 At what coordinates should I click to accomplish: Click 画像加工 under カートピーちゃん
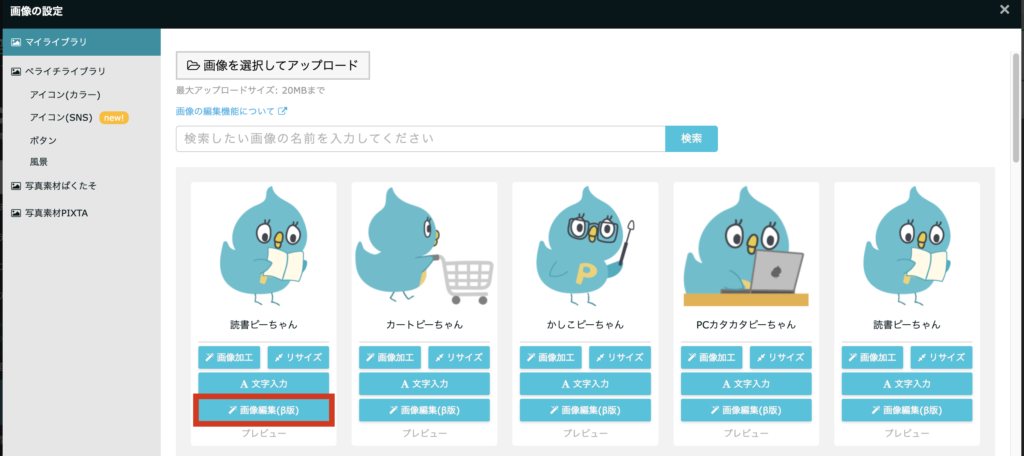(390, 357)
